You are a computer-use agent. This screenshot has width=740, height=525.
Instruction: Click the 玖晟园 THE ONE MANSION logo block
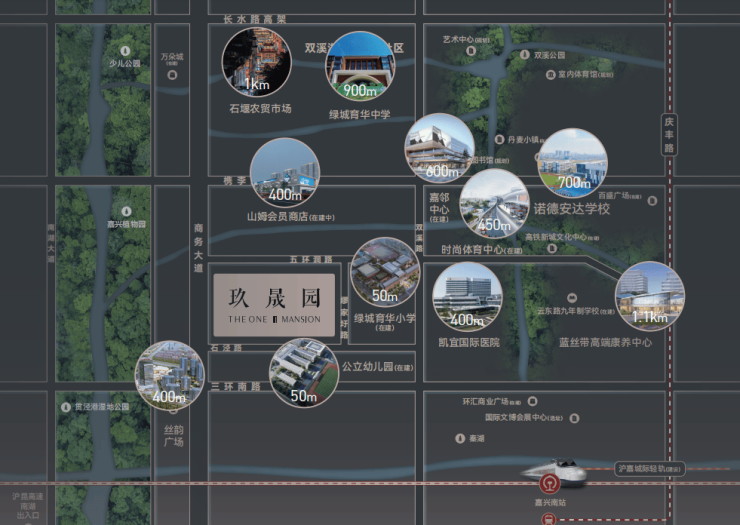[274, 305]
